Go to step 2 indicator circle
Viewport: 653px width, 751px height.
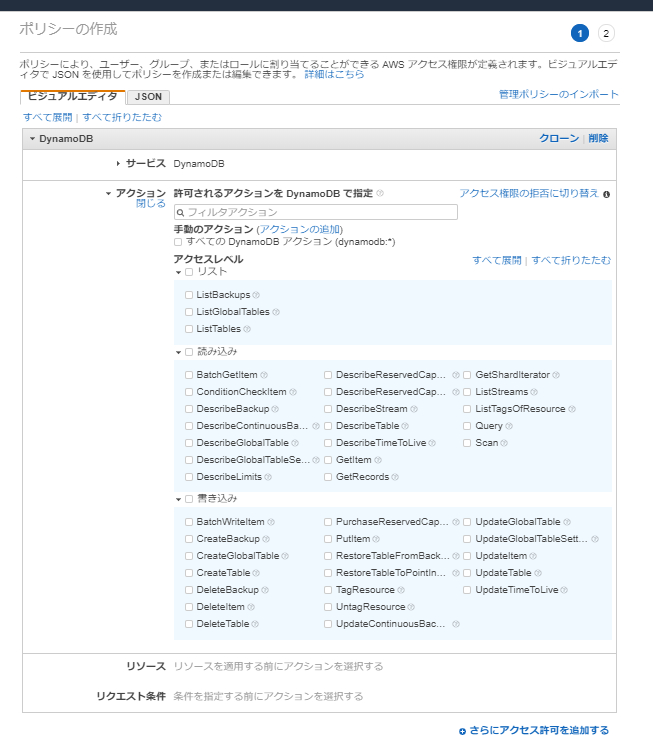[x=606, y=34]
